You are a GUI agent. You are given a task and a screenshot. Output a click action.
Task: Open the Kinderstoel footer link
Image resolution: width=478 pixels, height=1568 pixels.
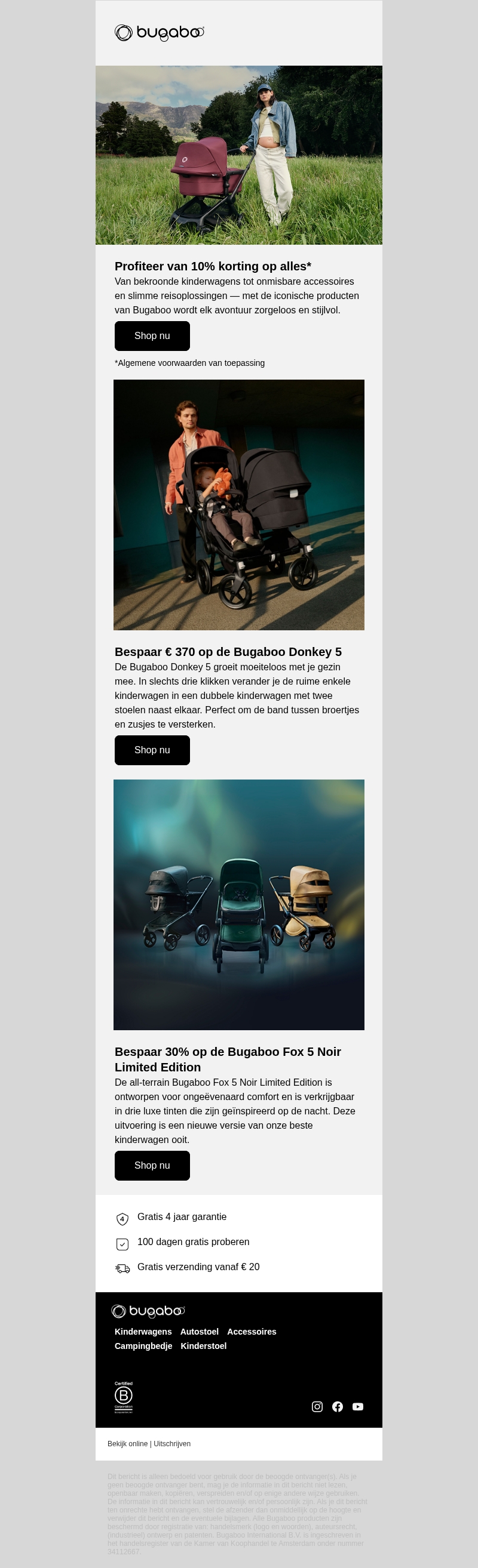[x=204, y=1345]
